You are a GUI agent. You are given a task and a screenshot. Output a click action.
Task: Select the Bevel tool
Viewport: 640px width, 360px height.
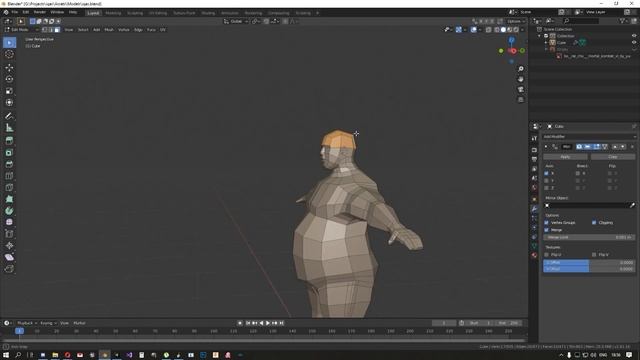coord(9,164)
